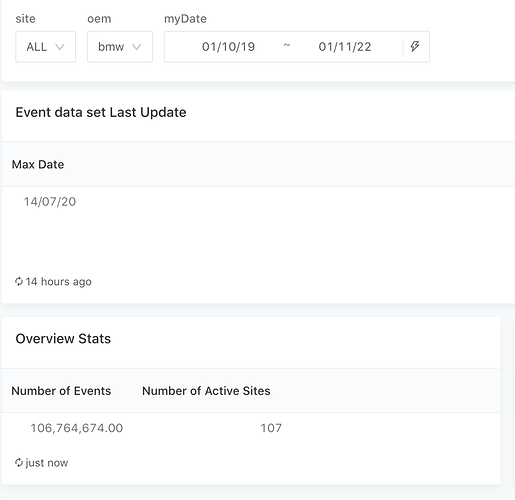Select the 14/07/20 table cell

[50, 202]
